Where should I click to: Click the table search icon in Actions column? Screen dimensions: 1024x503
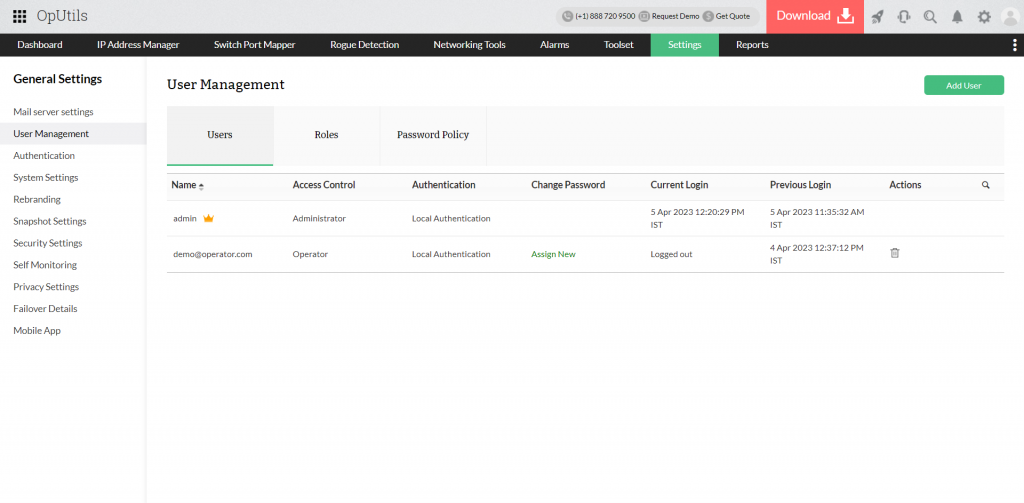985,185
